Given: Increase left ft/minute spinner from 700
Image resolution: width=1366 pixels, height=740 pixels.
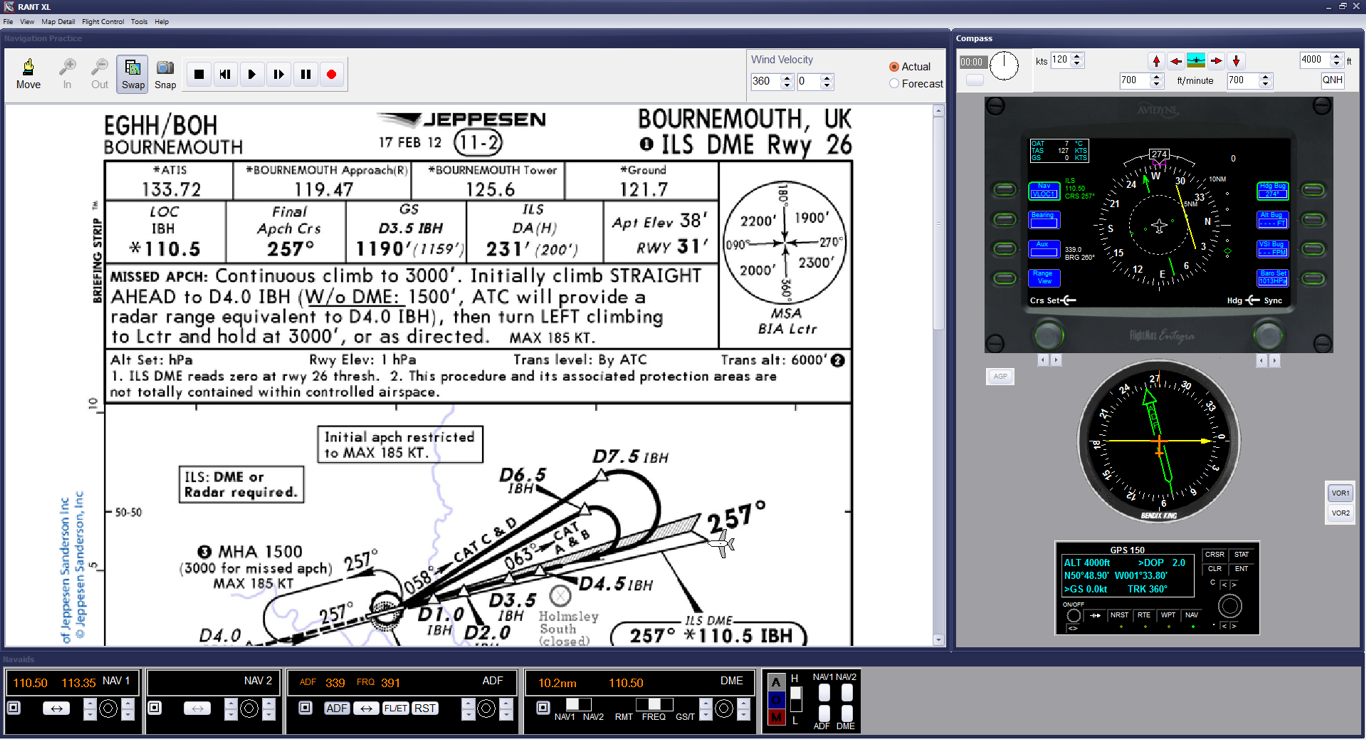Looking at the screenshot, I should (x=1157, y=76).
